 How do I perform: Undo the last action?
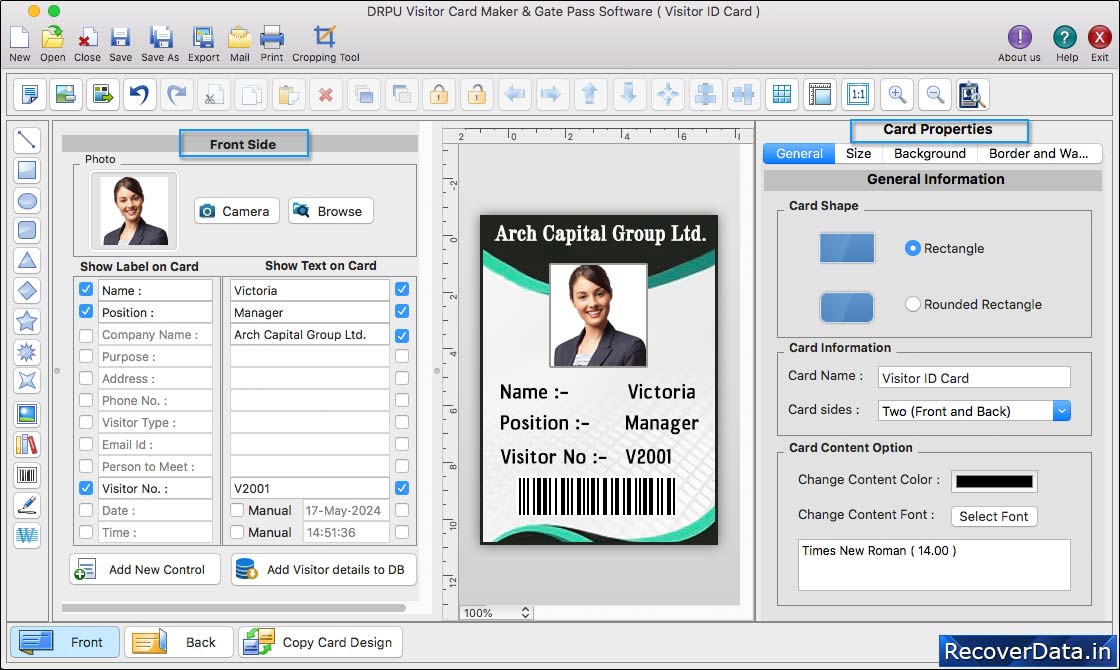tap(139, 94)
